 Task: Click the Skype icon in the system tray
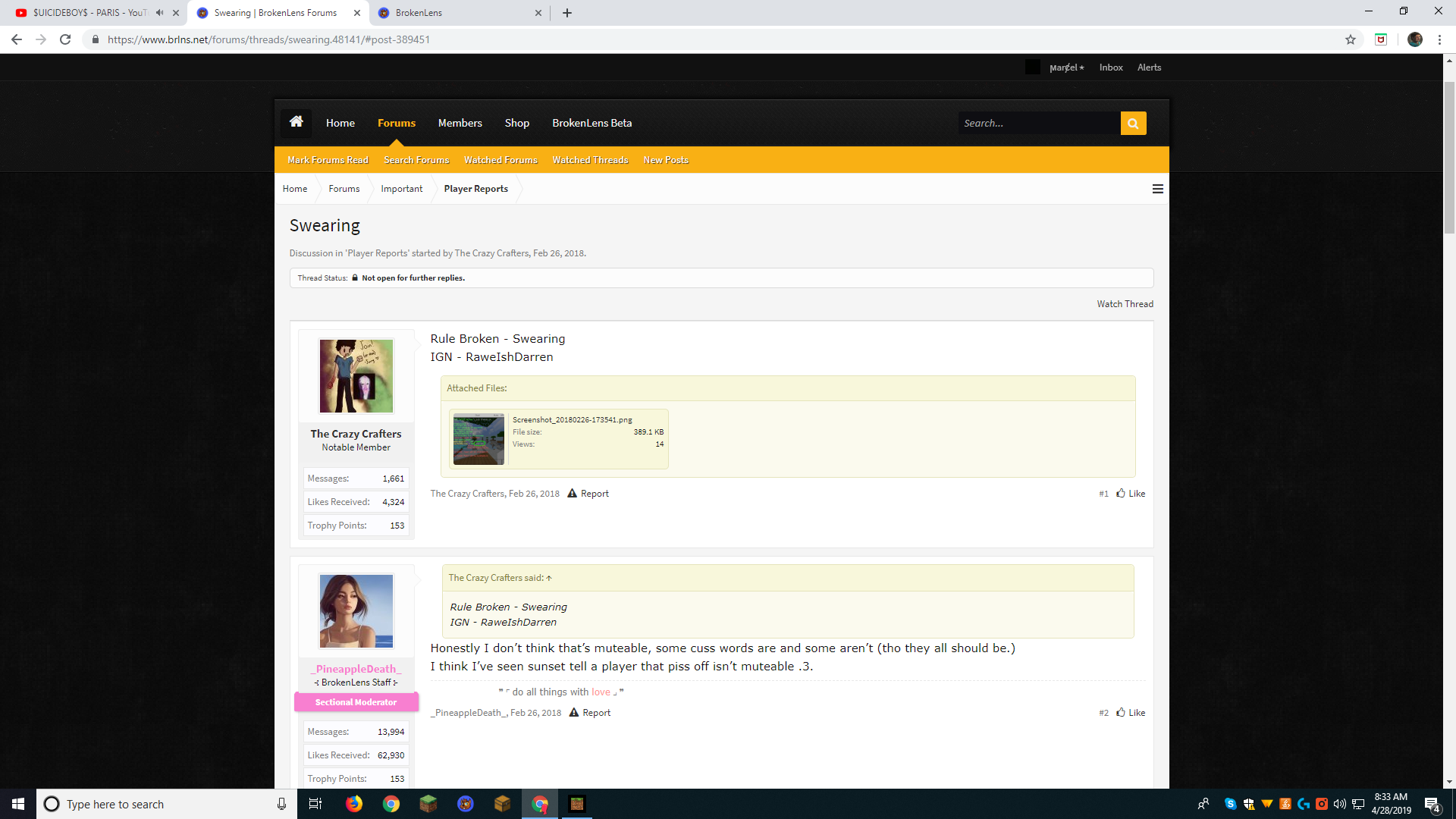coord(1231,804)
